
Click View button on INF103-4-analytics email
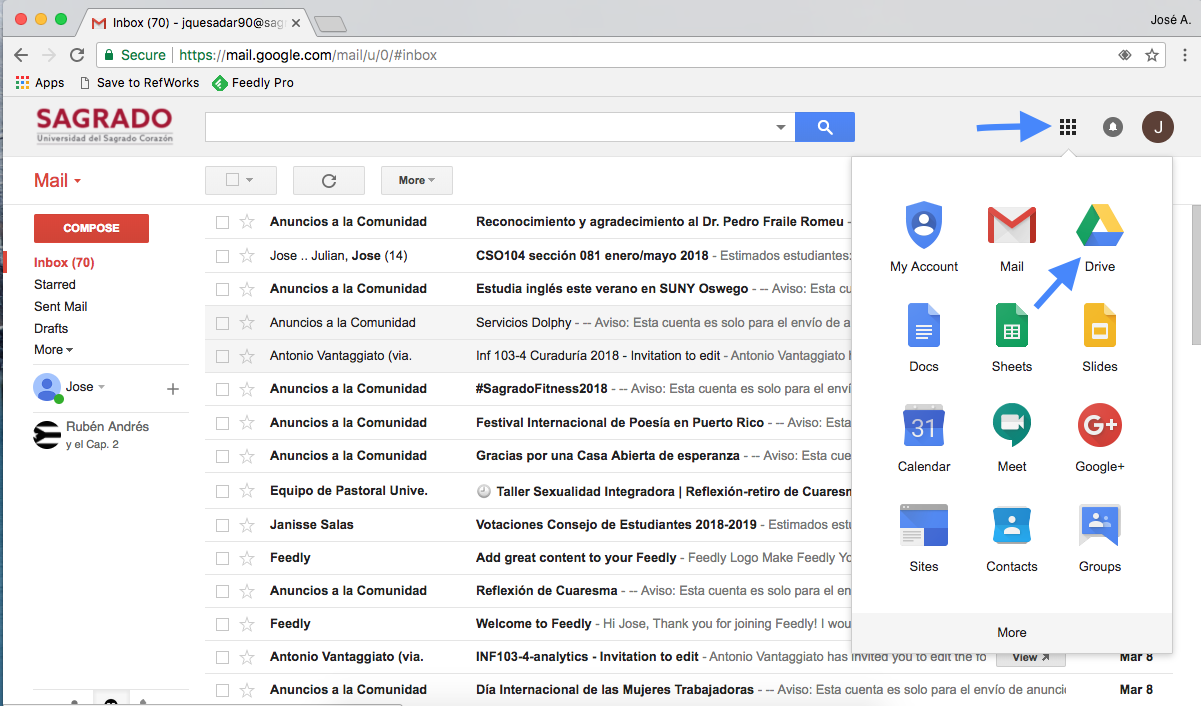[1031, 657]
